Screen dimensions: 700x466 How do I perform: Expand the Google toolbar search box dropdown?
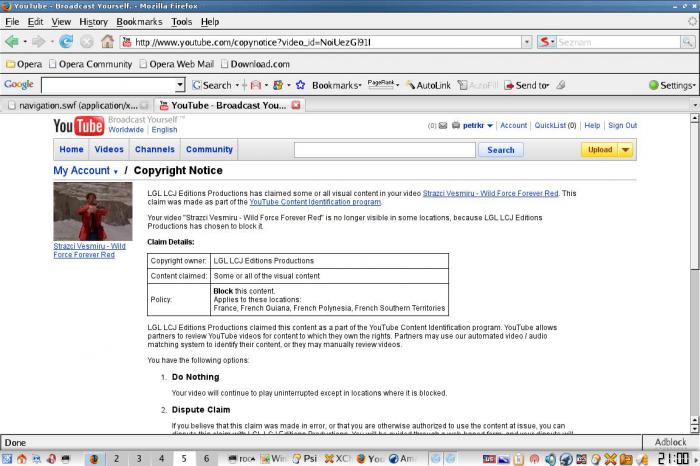coord(179,85)
